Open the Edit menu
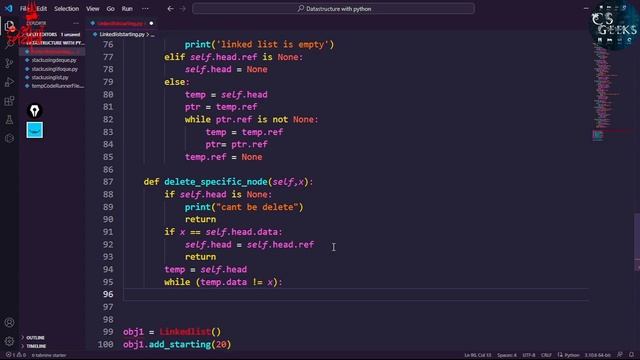Image resolution: width=640 pixels, height=360 pixels. (x=42, y=9)
